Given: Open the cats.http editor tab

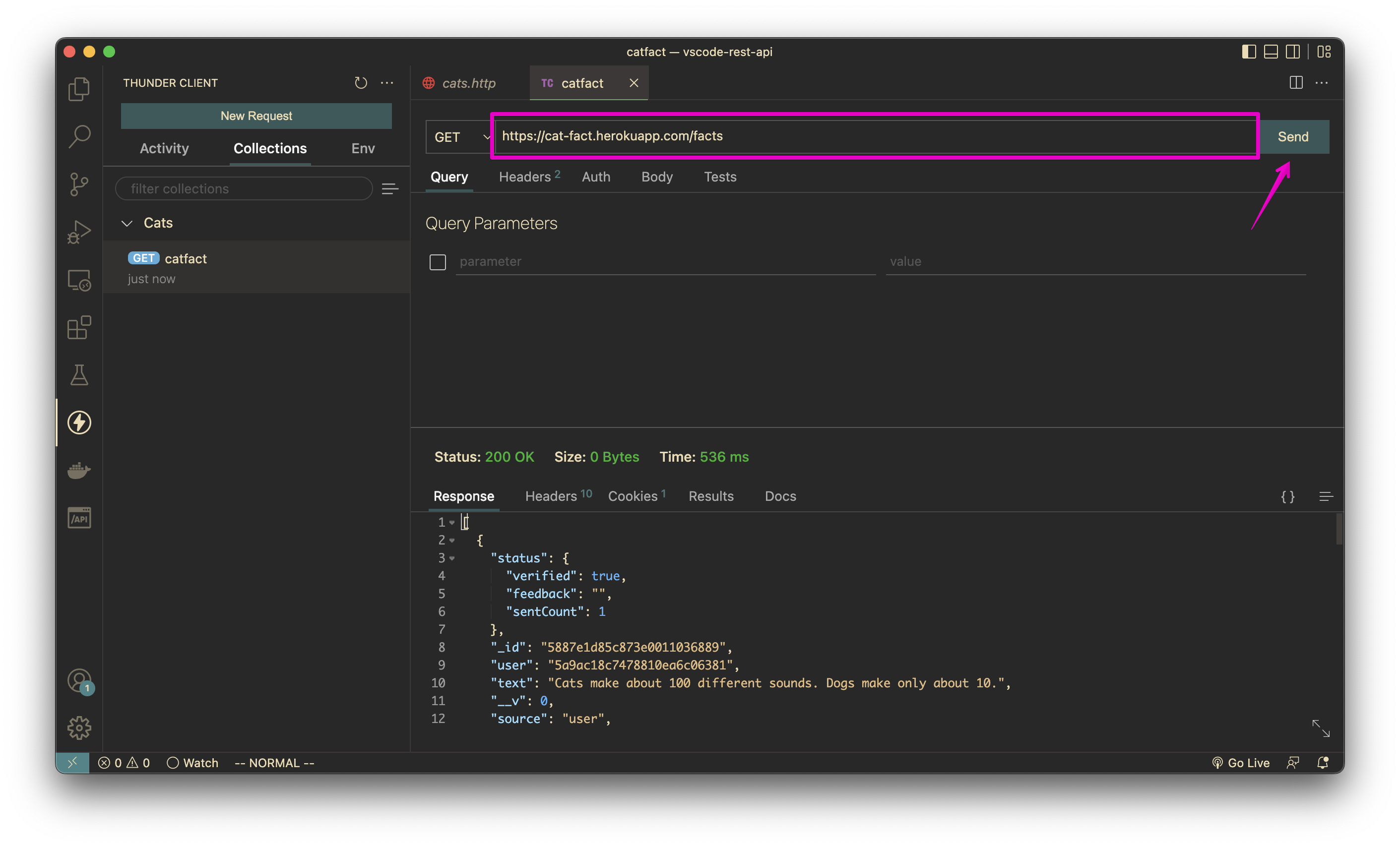Looking at the screenshot, I should click(x=469, y=83).
